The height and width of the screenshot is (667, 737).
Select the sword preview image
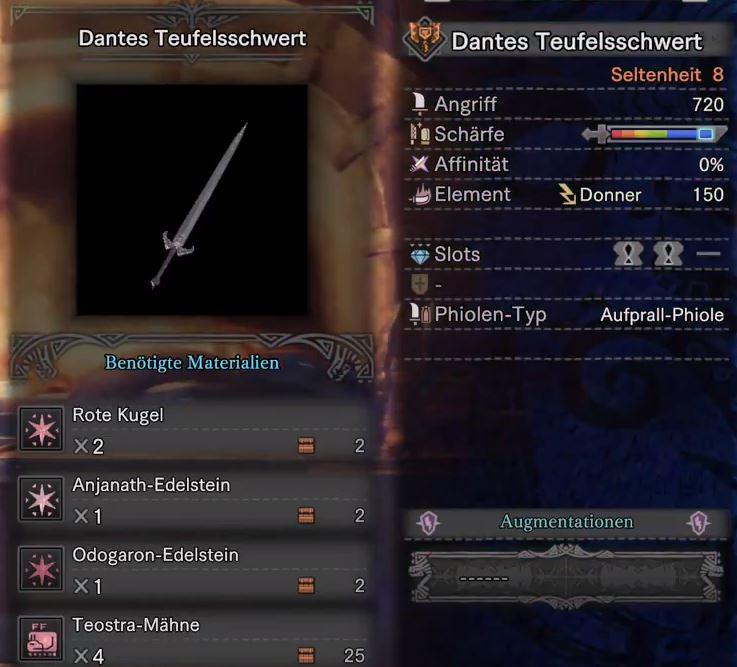pos(192,200)
